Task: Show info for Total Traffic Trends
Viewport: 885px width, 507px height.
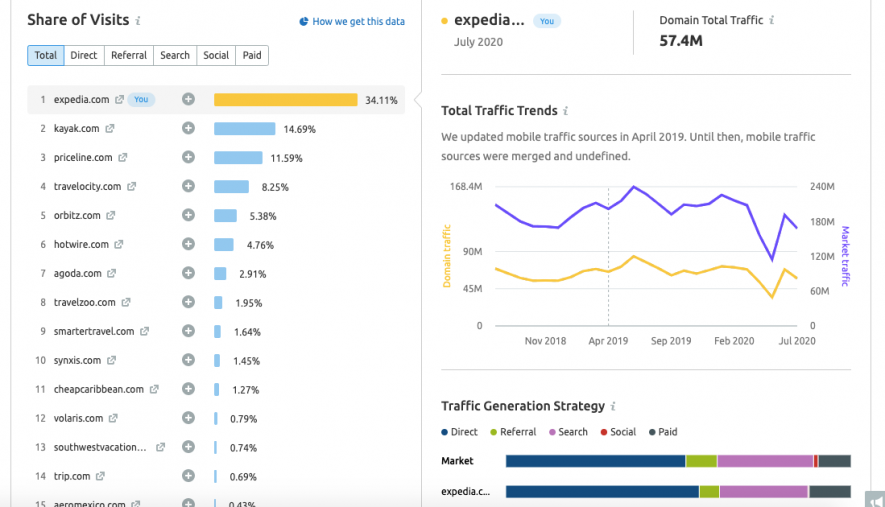Action: coord(566,111)
